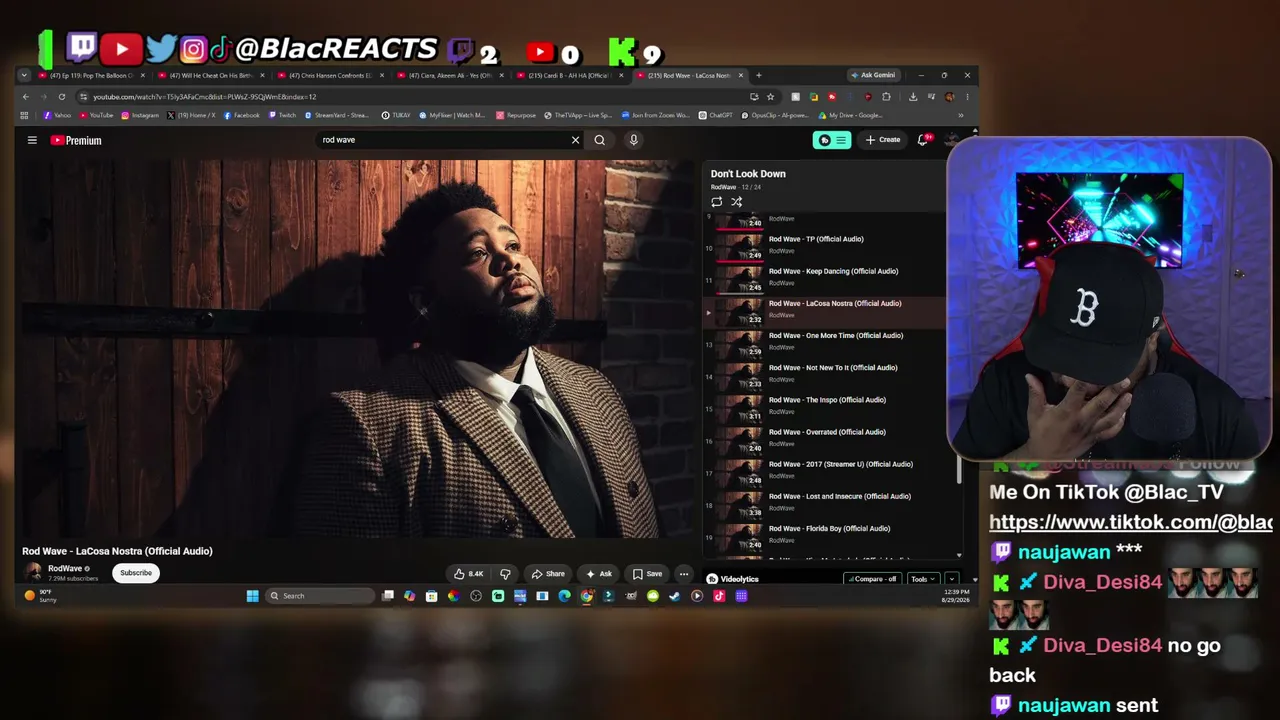The height and width of the screenshot is (720, 1280).
Task: Open Chrome downloads
Action: pyautogui.click(x=913, y=97)
